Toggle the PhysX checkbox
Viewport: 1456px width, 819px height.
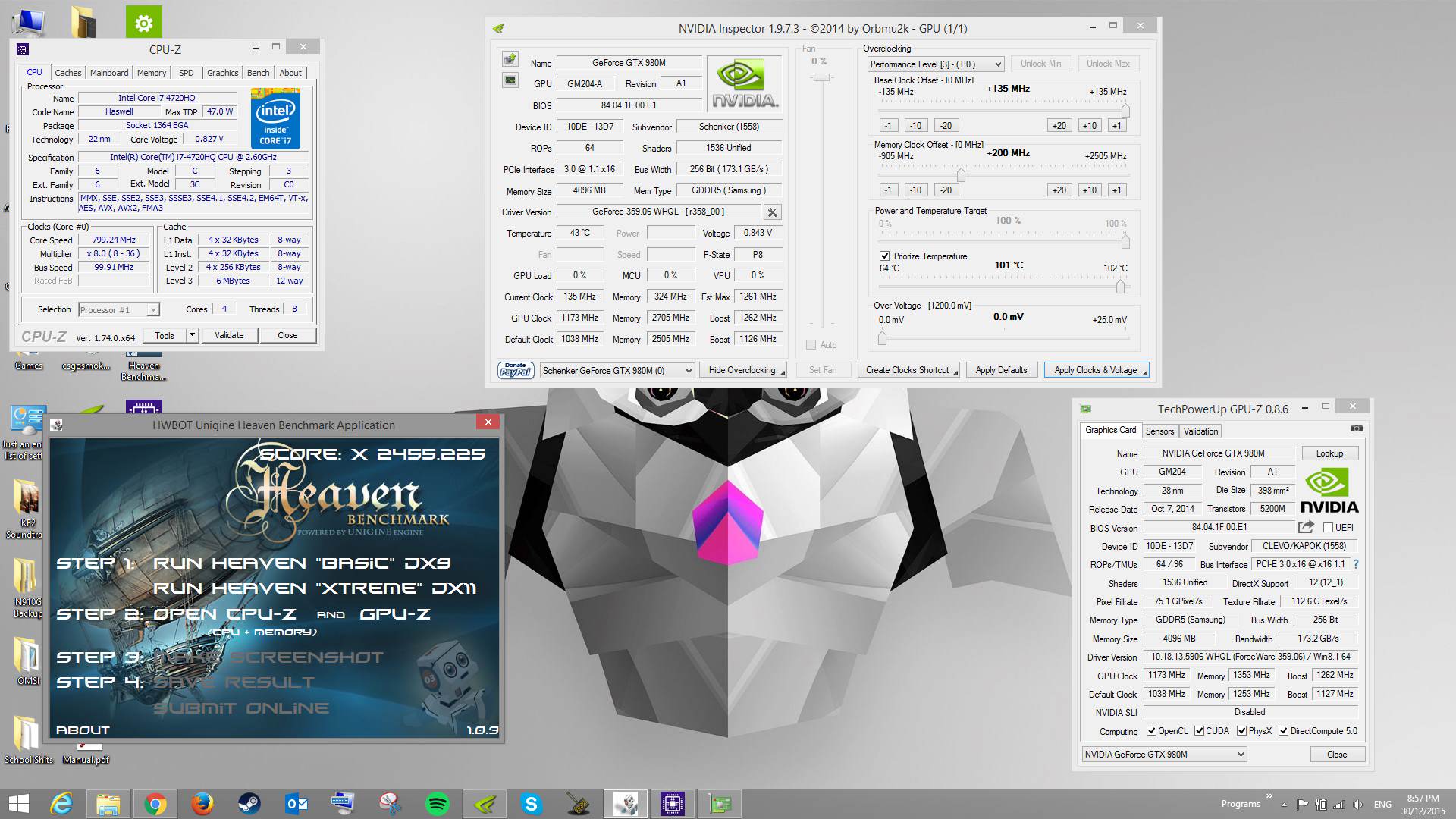(1241, 731)
